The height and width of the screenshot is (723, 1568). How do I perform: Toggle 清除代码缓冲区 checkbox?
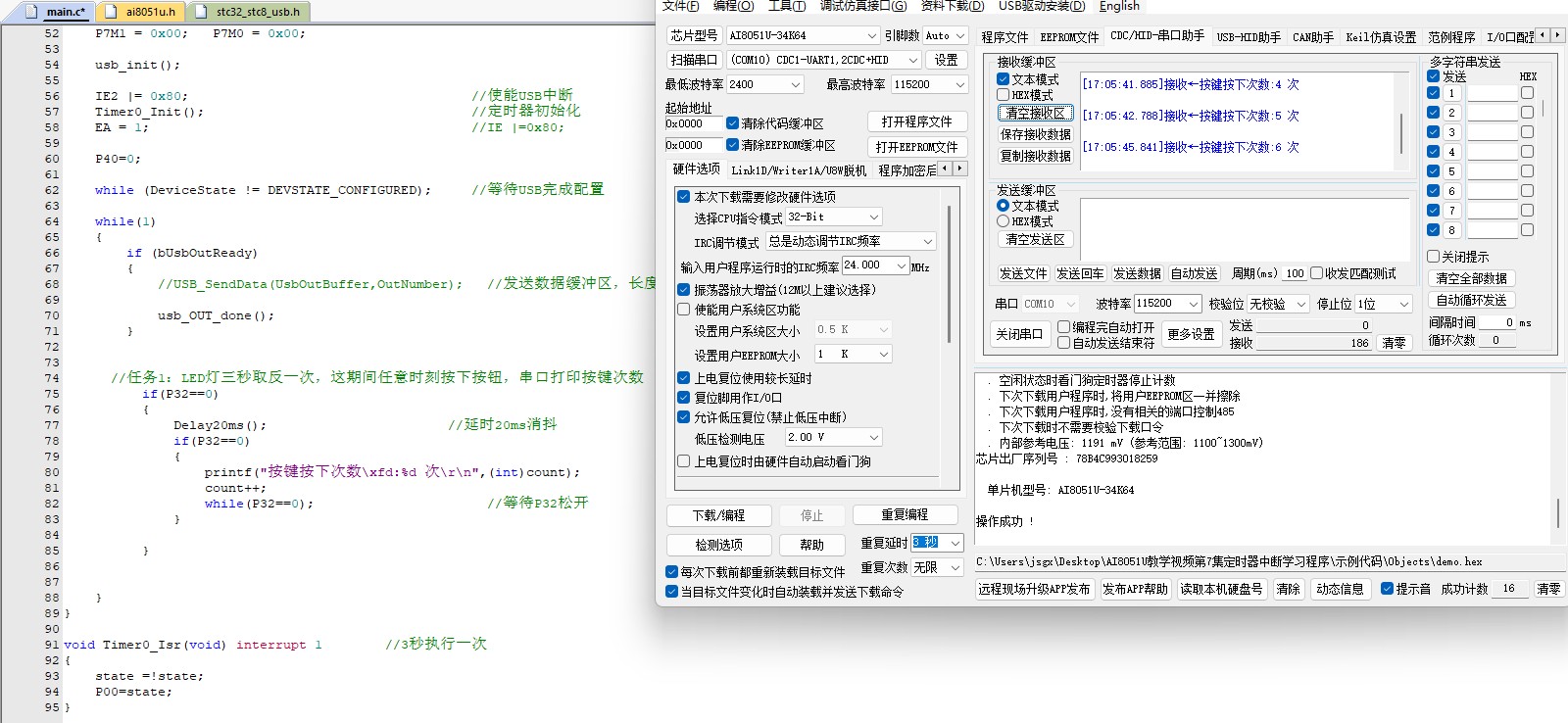pos(732,123)
